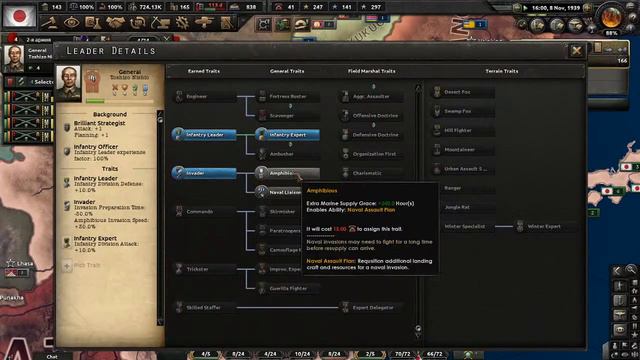640x360 pixels.
Task: Close the Leader Details window
Action: tap(576, 51)
